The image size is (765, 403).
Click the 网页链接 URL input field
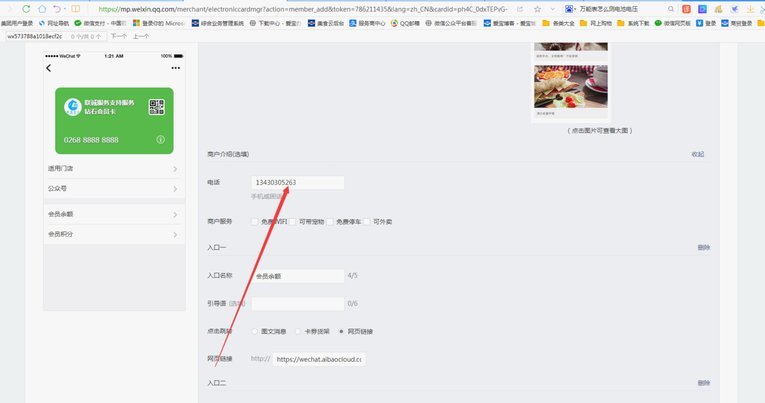coord(319,359)
